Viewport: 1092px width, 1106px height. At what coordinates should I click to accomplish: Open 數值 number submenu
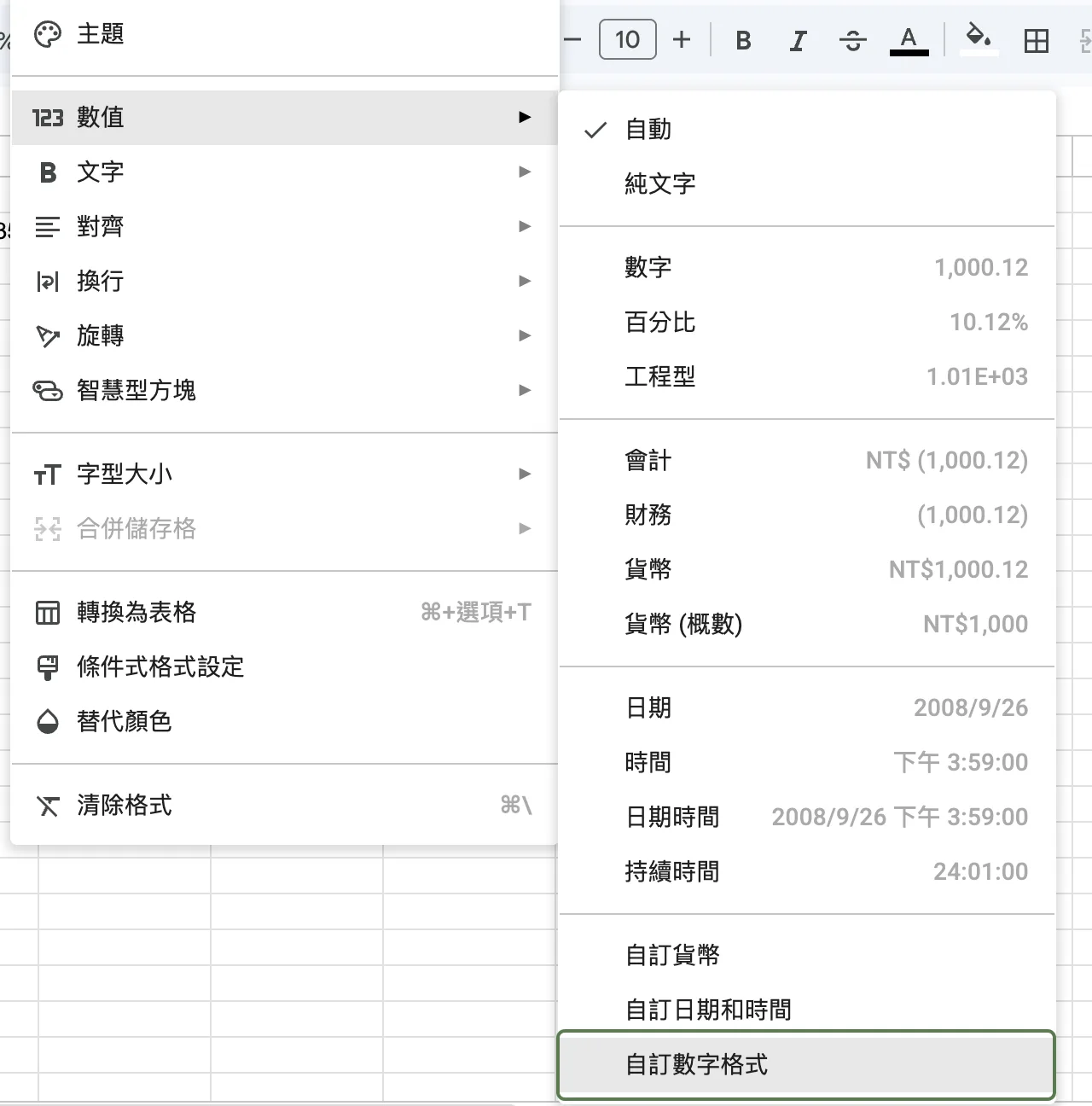[285, 117]
